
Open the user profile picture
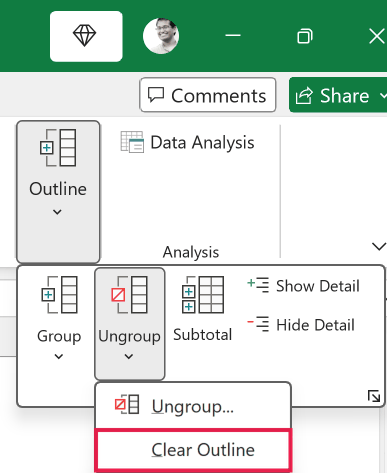click(x=161, y=36)
